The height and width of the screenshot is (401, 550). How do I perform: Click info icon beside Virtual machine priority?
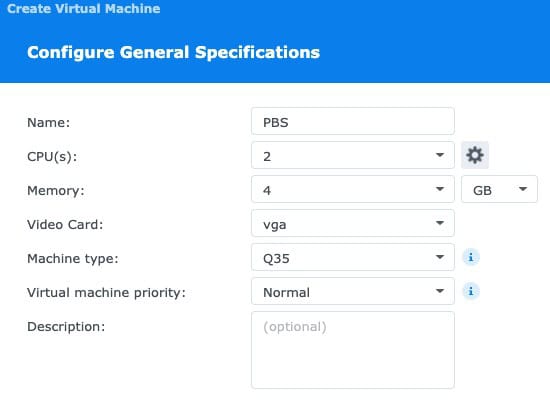coord(471,291)
